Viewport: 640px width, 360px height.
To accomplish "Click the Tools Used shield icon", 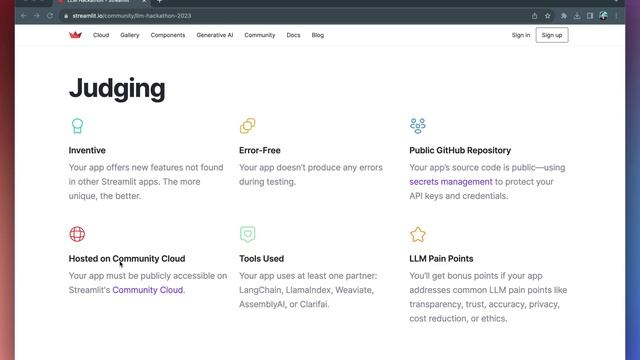I will (x=247, y=234).
